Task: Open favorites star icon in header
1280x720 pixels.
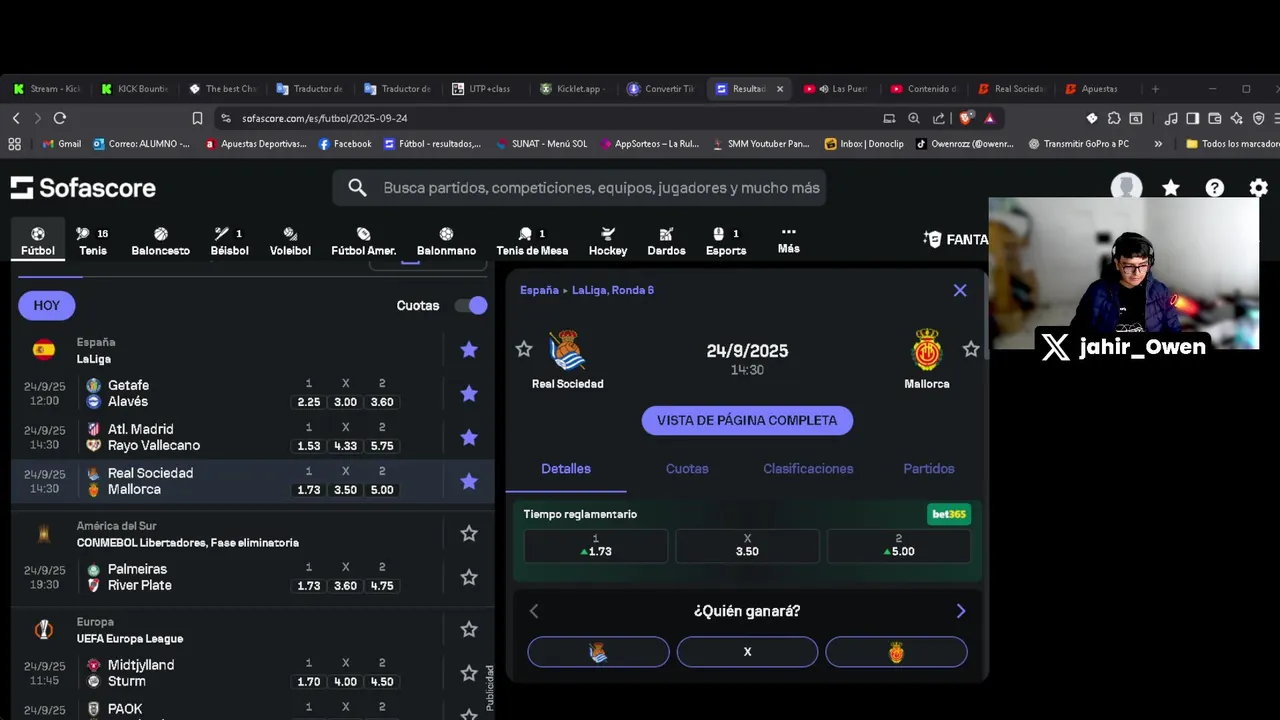Action: pos(1171,187)
